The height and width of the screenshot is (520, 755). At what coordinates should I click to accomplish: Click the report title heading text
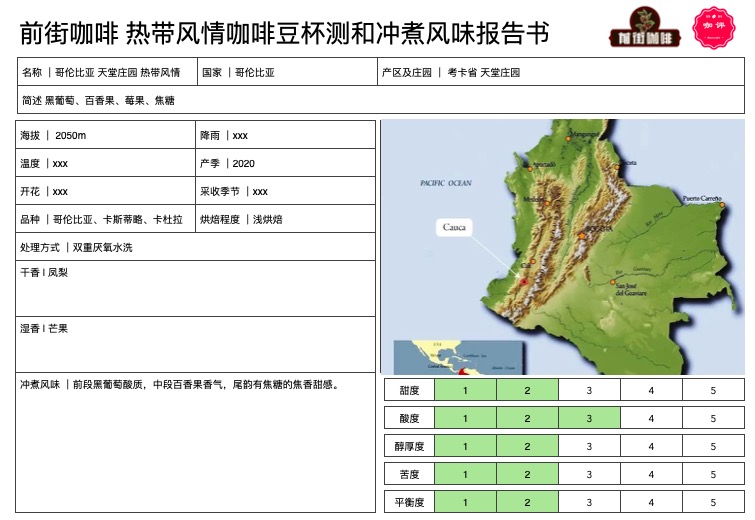coord(285,33)
